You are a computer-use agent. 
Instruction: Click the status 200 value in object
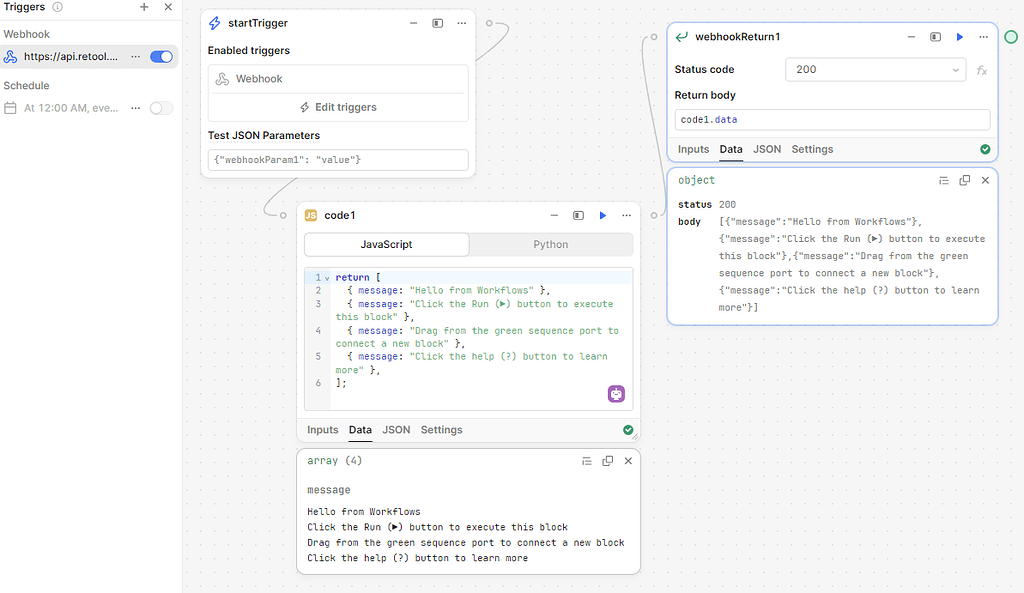(x=727, y=205)
